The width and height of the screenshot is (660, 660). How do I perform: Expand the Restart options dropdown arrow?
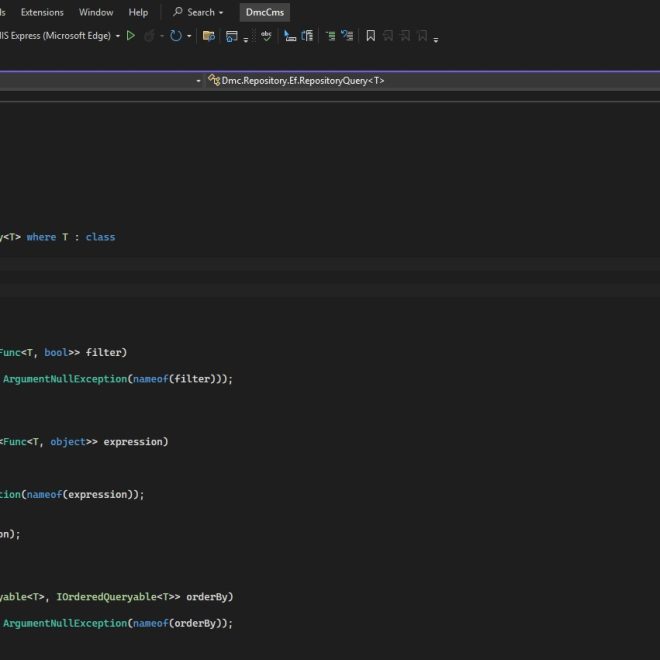[x=189, y=36]
